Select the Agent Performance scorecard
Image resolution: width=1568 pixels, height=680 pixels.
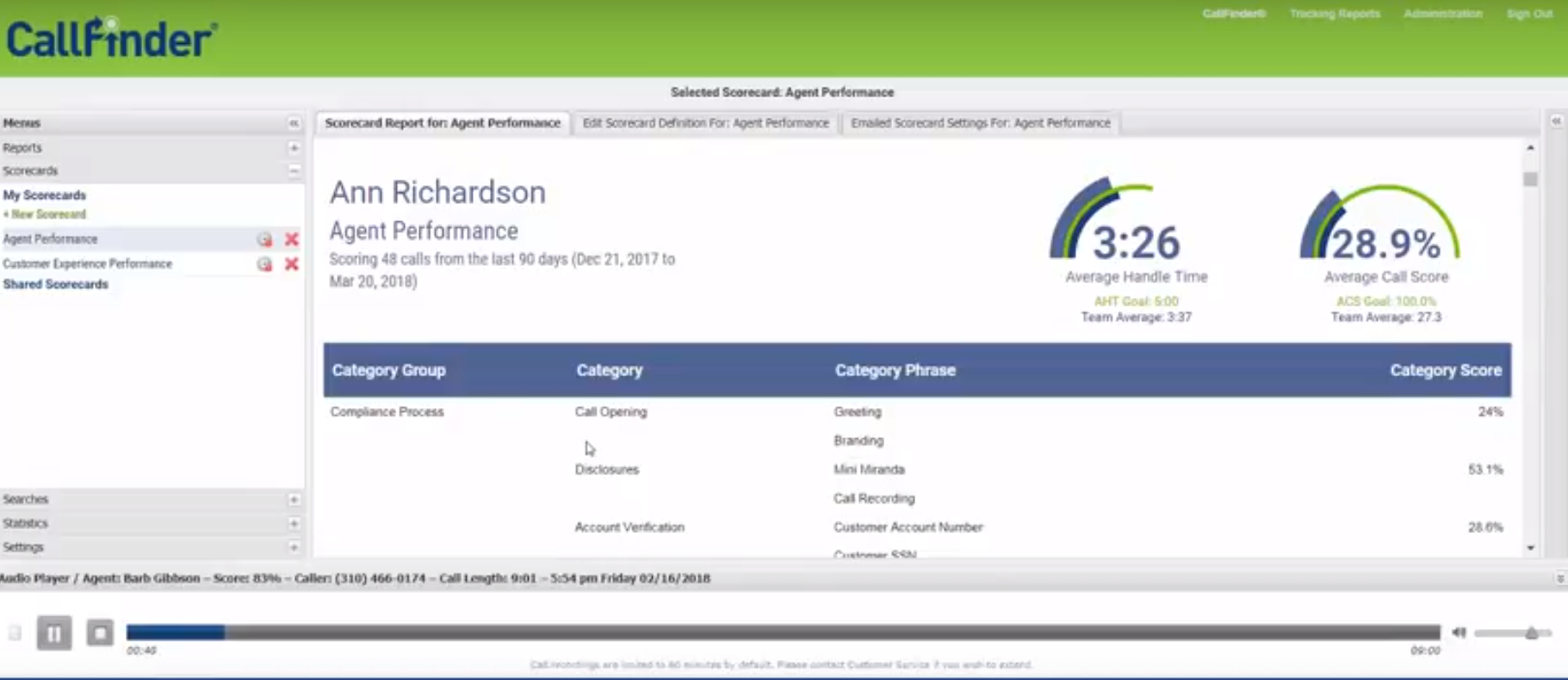(50, 239)
